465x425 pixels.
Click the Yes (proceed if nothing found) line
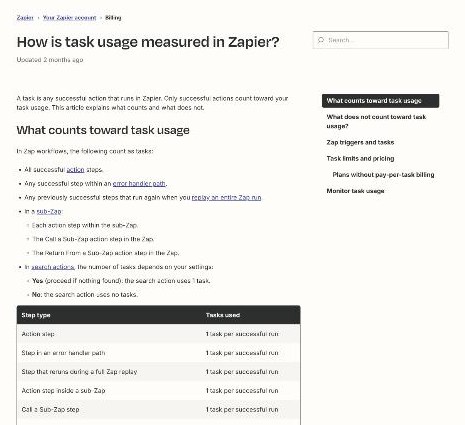click(x=121, y=281)
